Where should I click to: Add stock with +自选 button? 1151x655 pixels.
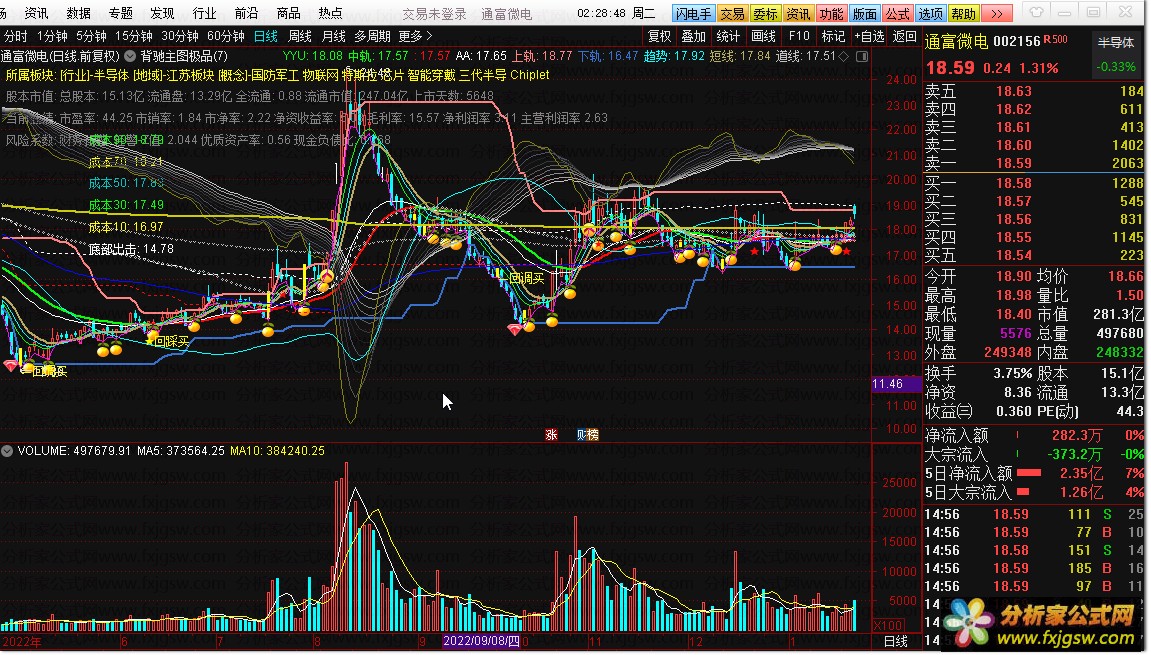(x=869, y=36)
